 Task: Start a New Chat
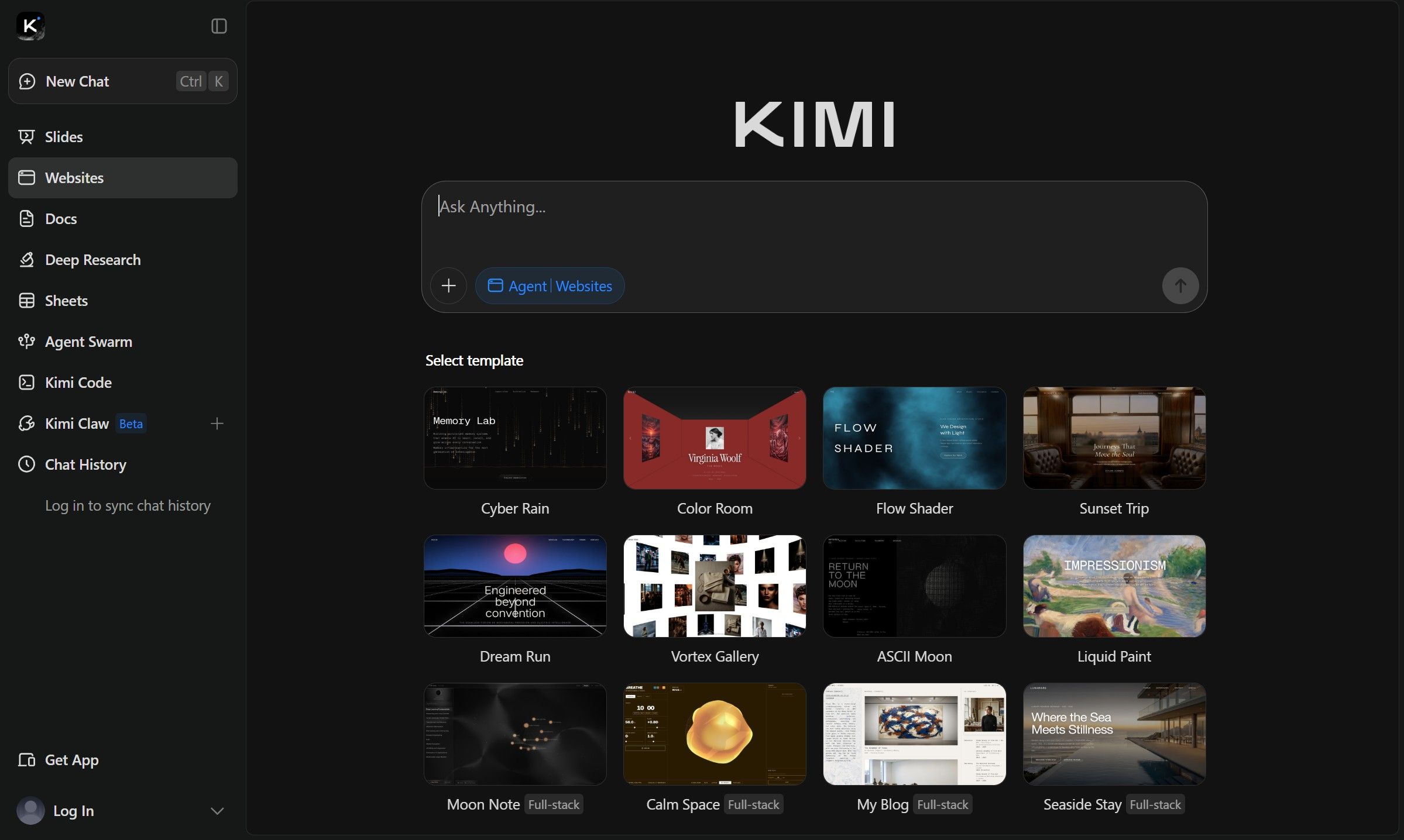[123, 81]
